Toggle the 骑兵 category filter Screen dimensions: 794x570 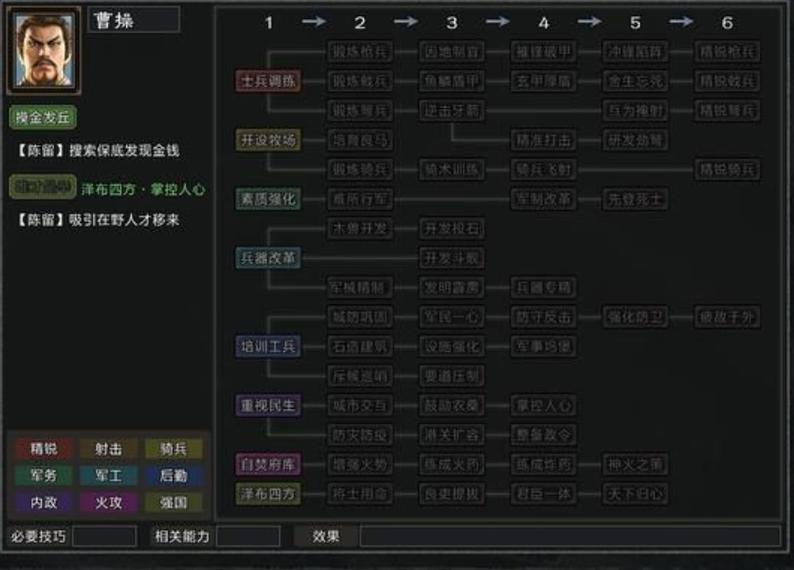pyautogui.click(x=174, y=449)
